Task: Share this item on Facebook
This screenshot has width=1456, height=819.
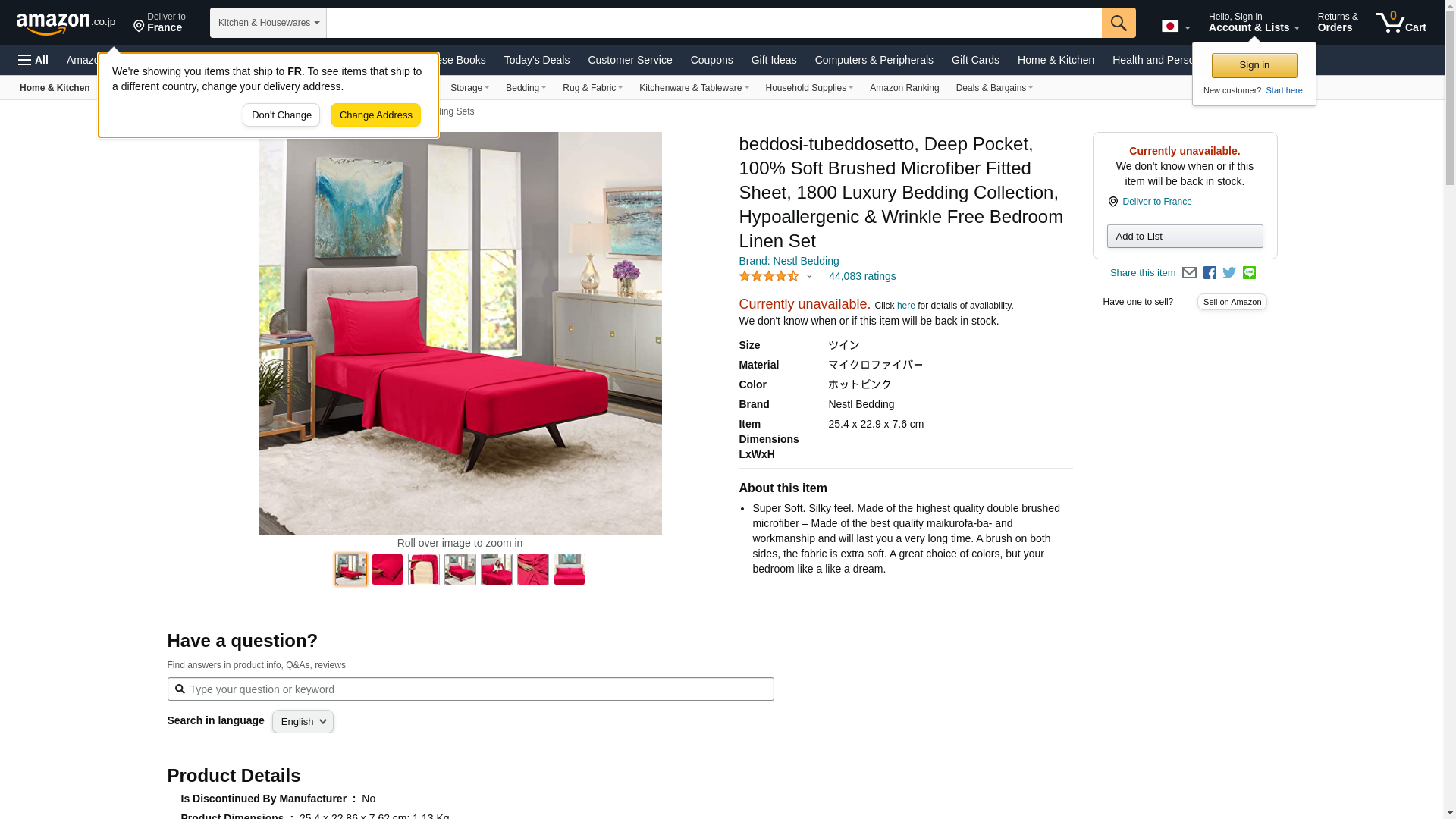Action: click(1210, 273)
